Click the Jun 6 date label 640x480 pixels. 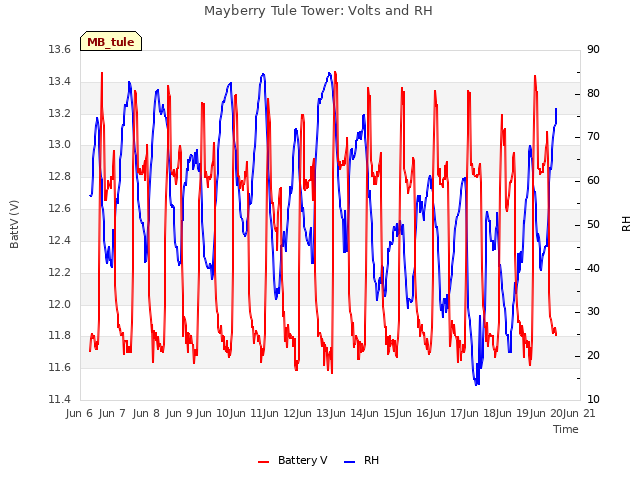(x=79, y=413)
